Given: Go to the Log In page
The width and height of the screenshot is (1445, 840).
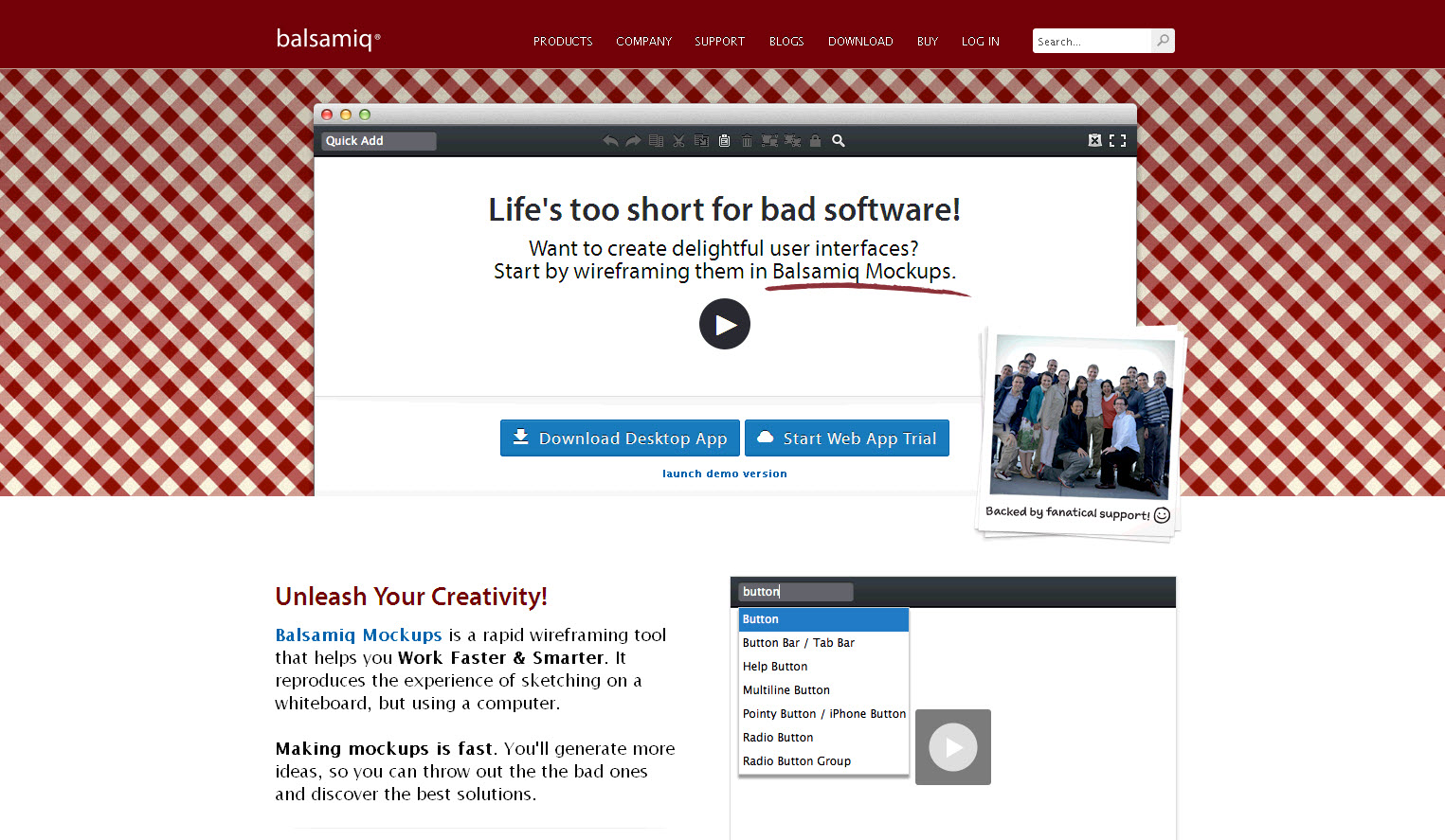Looking at the screenshot, I should (x=980, y=42).
